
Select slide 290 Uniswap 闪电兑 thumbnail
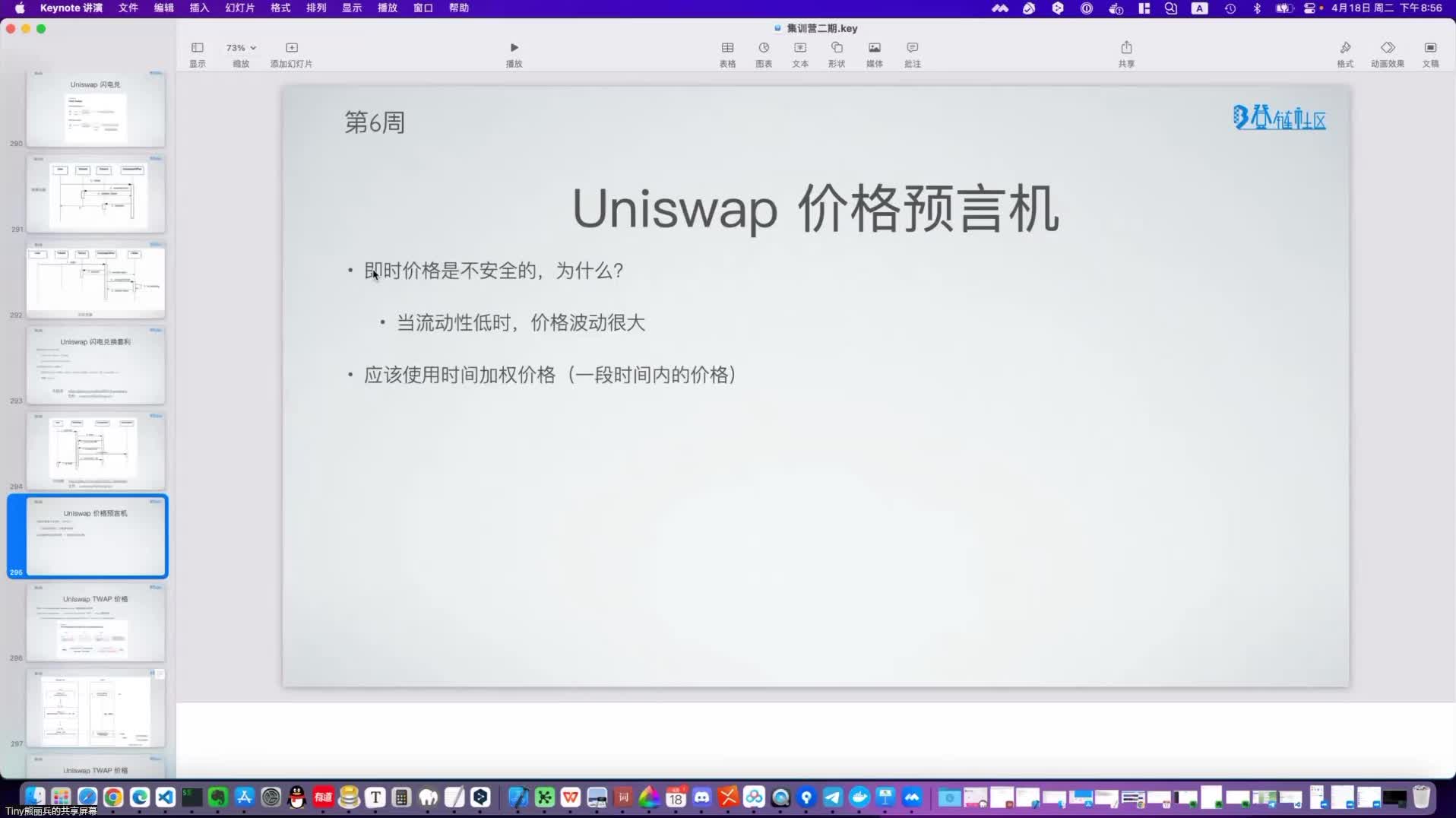[x=96, y=109]
